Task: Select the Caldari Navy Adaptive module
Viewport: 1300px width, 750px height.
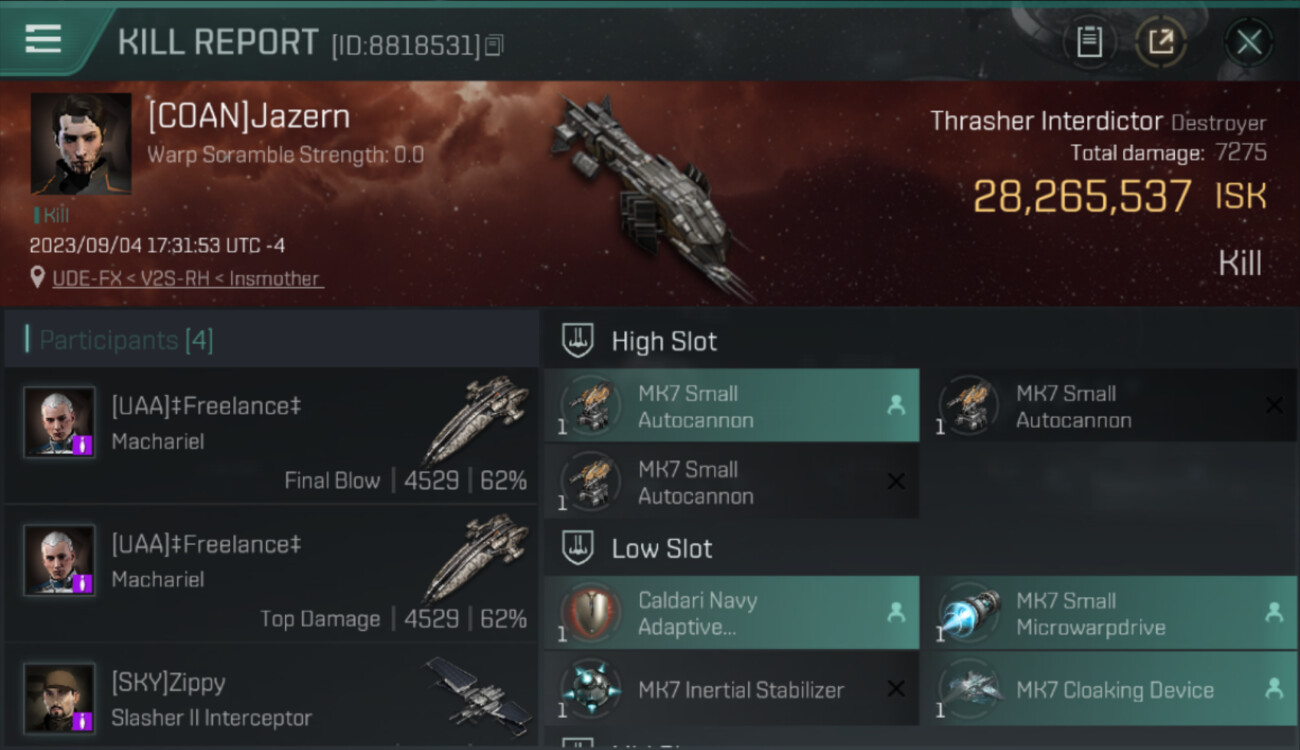Action: pyautogui.click(x=732, y=613)
